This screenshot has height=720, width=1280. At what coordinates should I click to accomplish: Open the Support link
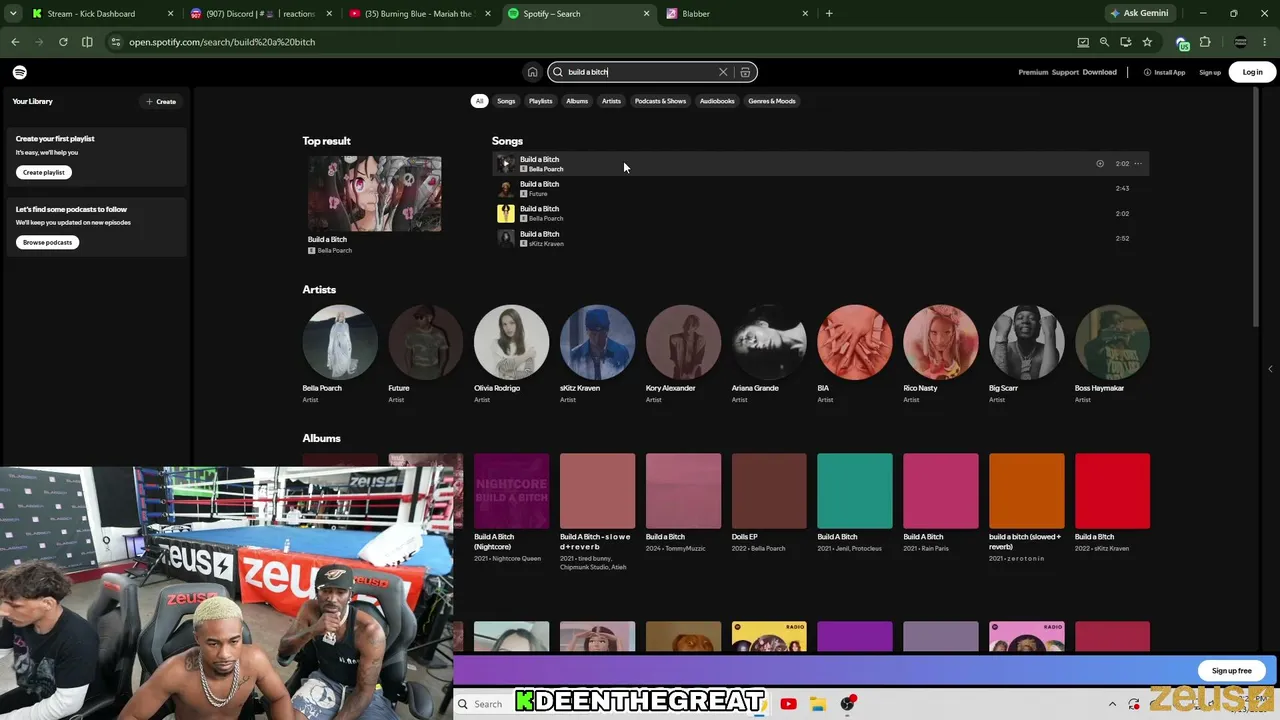click(1065, 72)
